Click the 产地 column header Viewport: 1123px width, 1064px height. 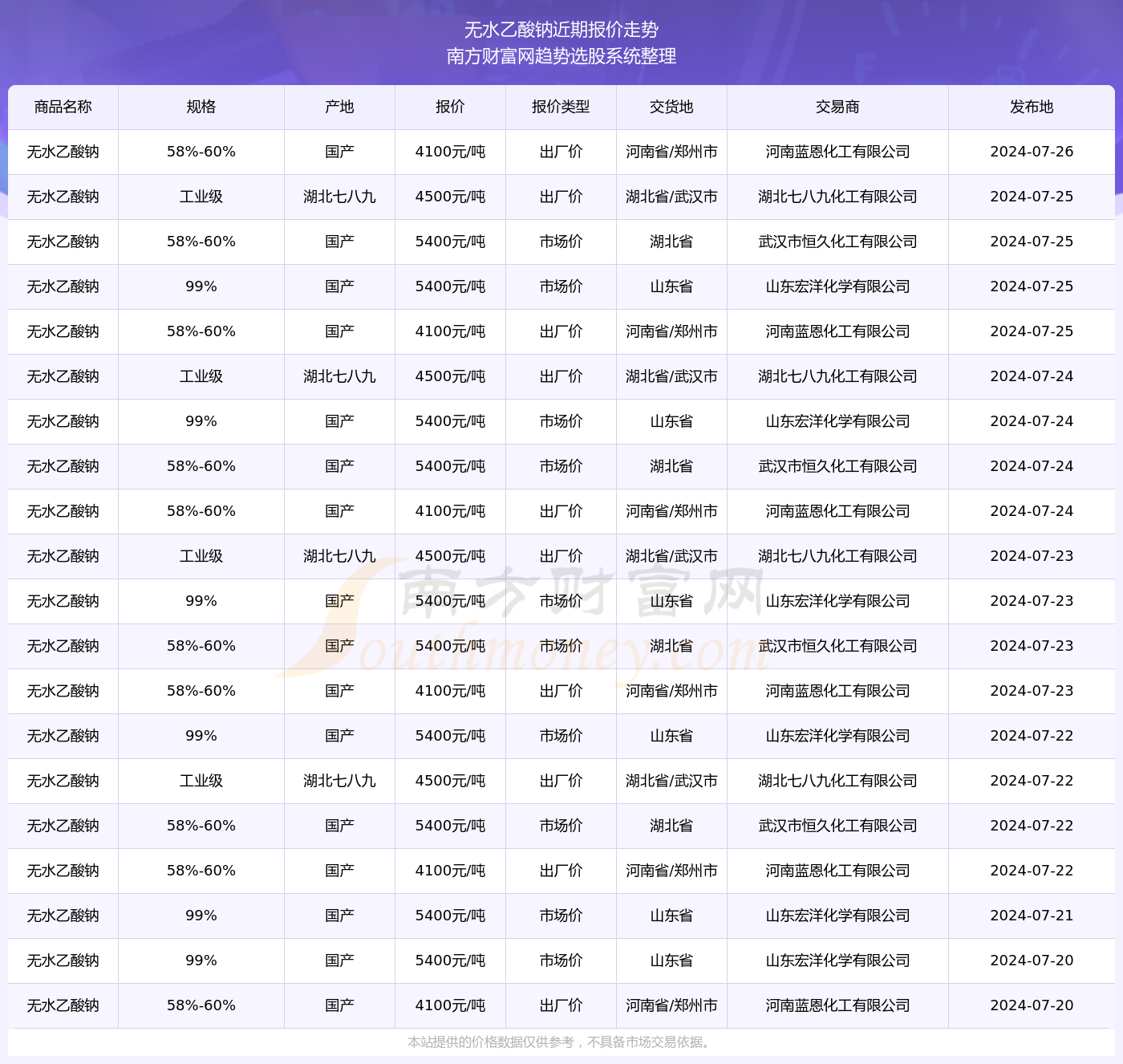[x=339, y=107]
